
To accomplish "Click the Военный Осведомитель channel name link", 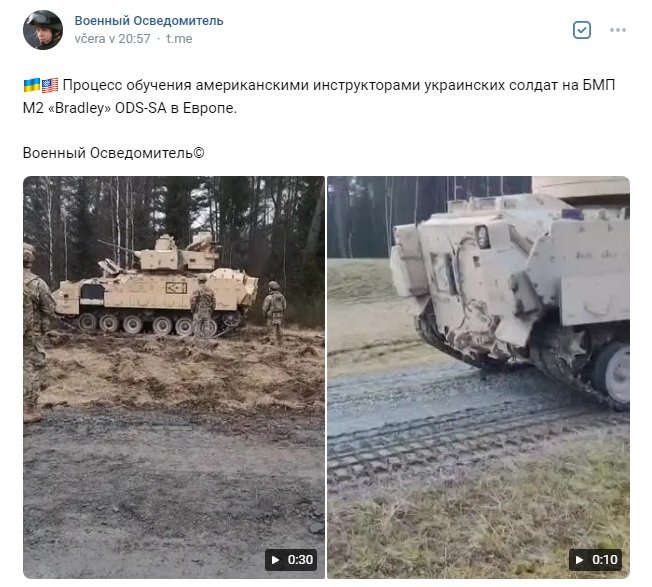I will 149,21.
